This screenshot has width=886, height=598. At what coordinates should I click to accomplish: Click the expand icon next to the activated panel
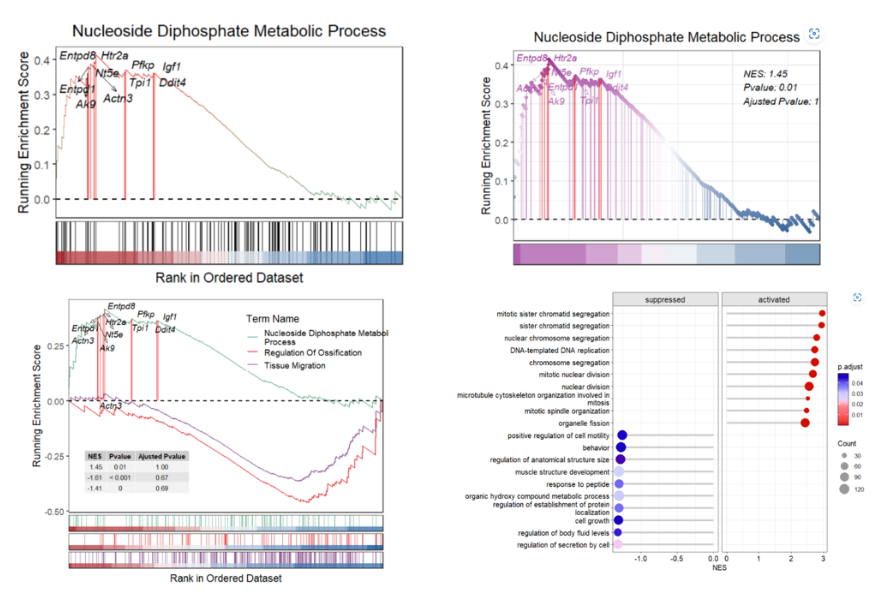(x=857, y=298)
